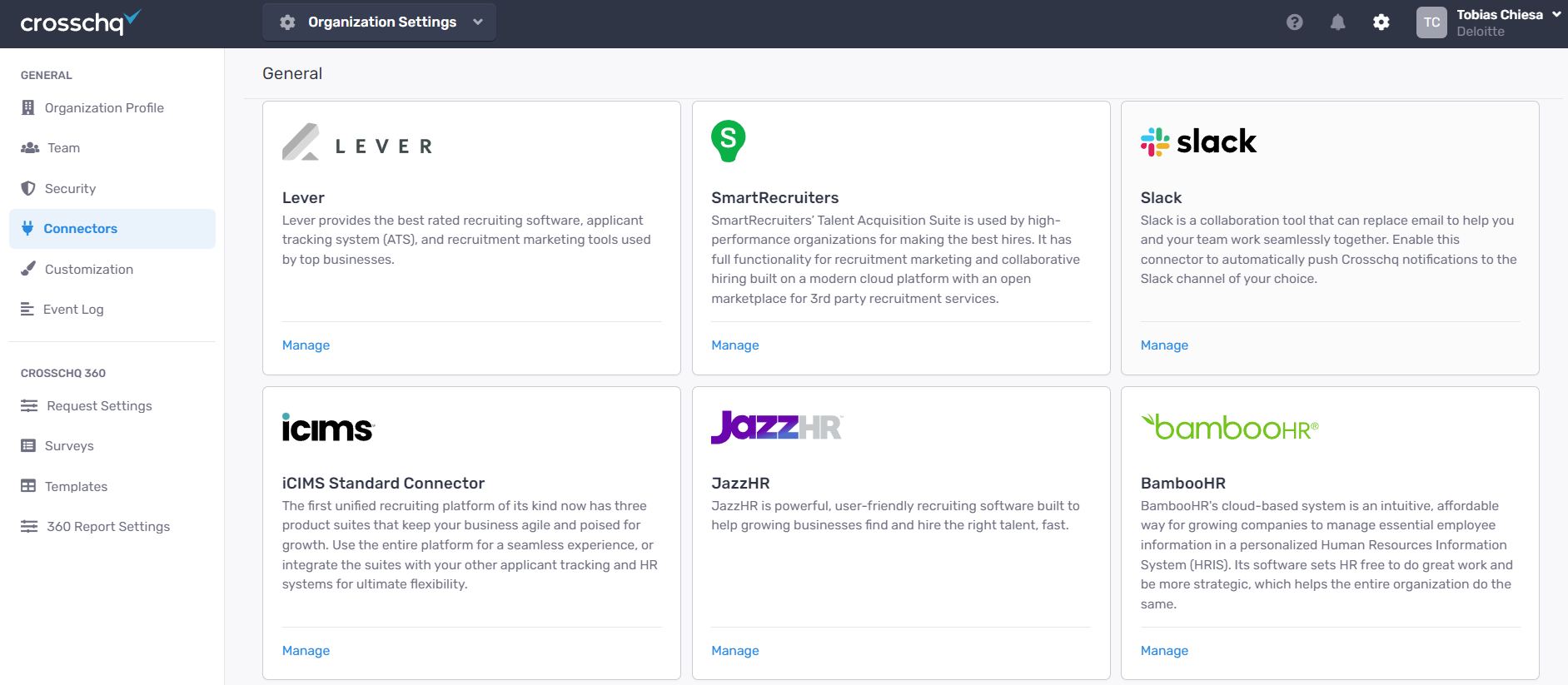Manage the JazzHR connector

click(735, 651)
